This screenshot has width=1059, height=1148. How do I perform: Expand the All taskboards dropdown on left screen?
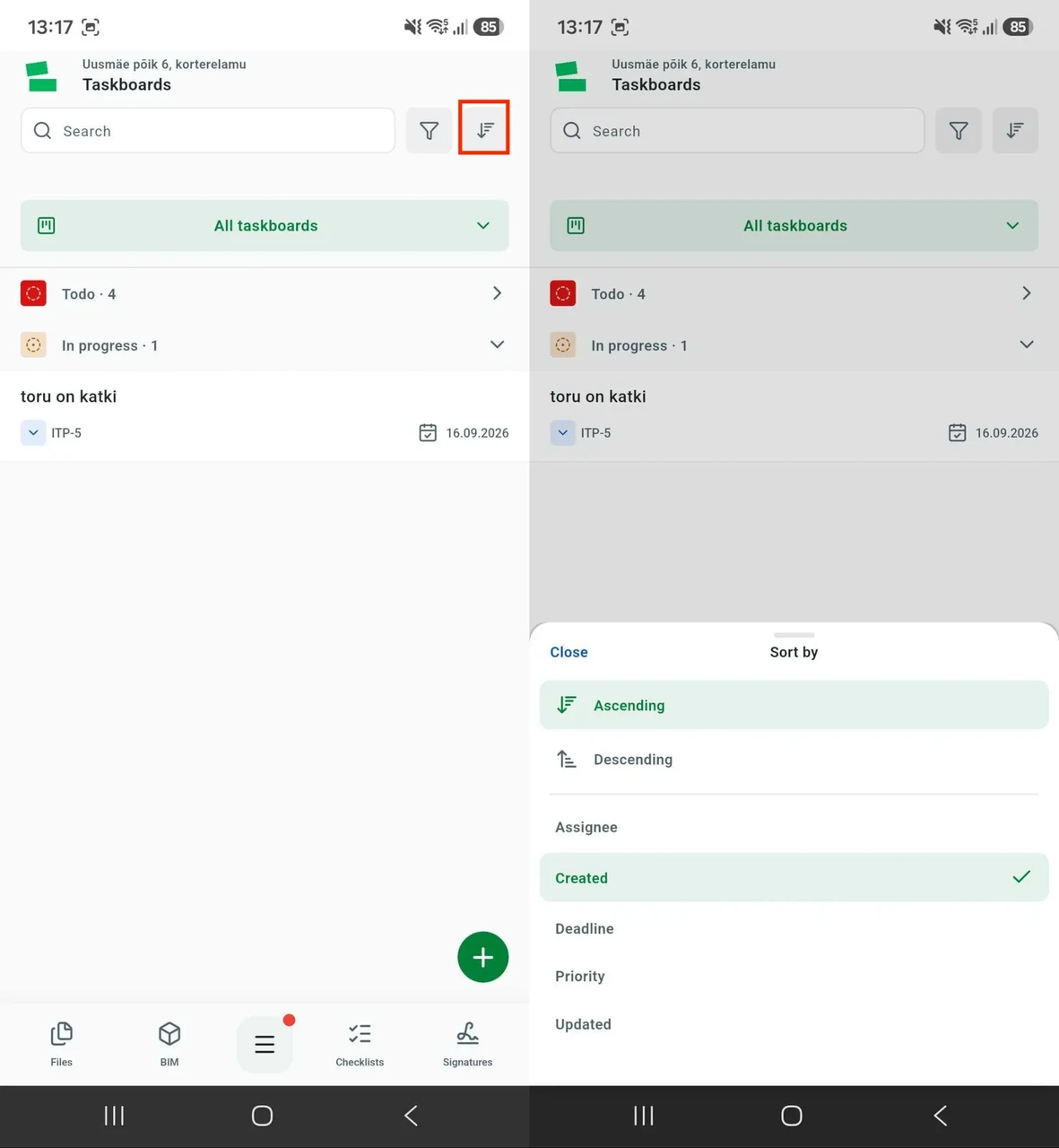pyautogui.click(x=265, y=225)
